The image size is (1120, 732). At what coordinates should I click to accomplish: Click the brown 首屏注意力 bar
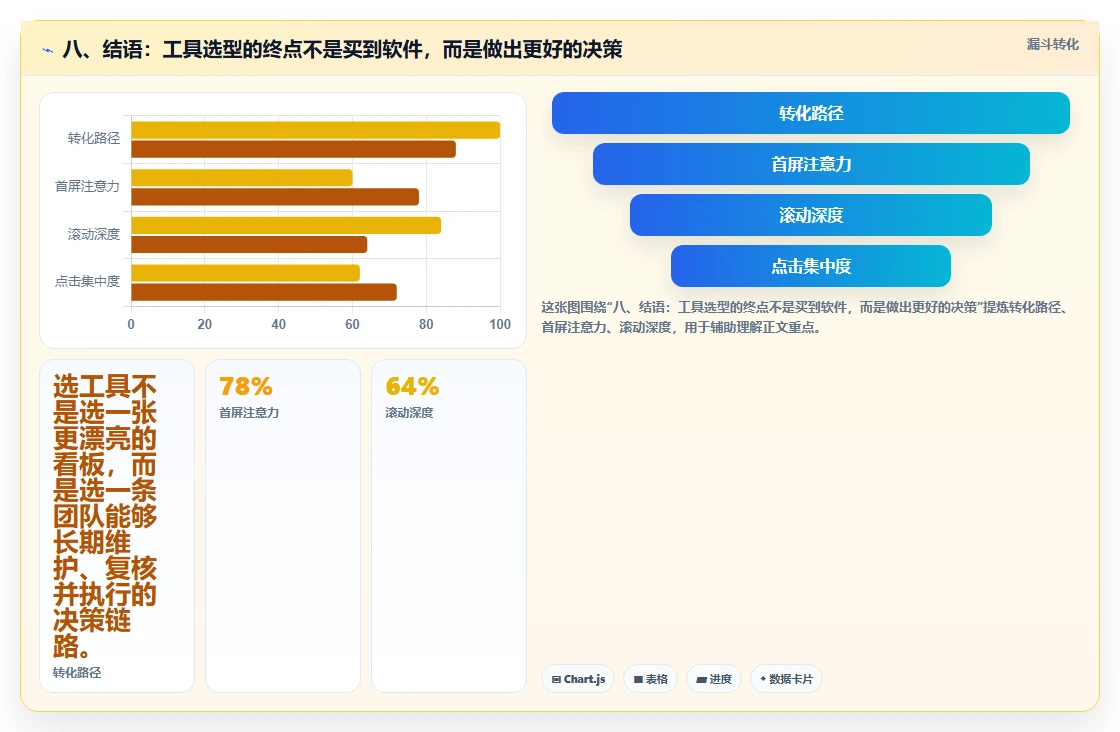click(275, 197)
